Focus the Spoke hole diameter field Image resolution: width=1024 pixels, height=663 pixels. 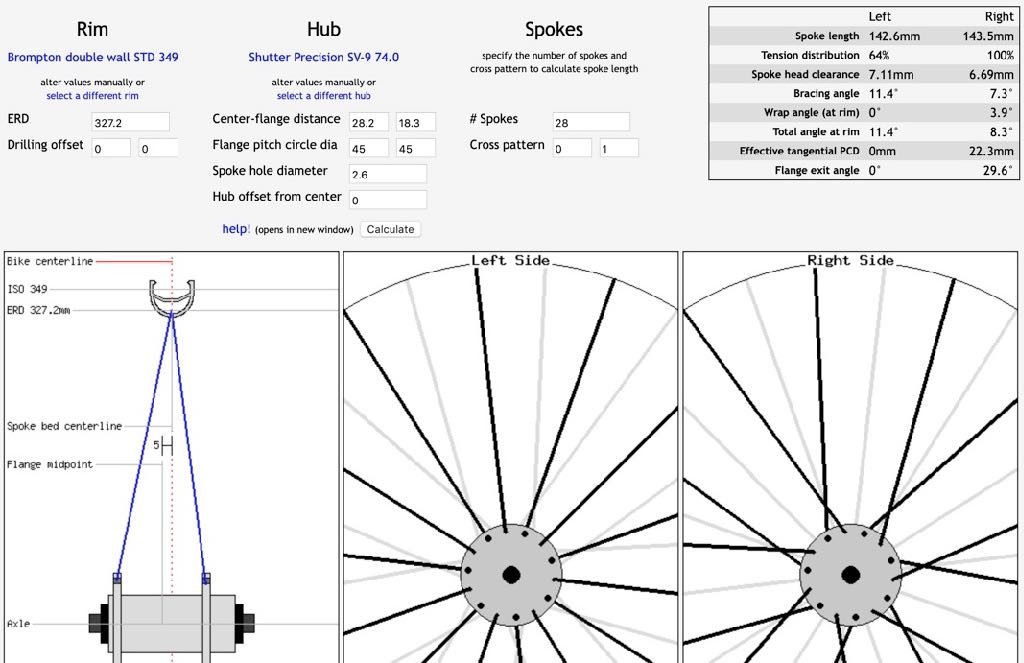click(x=387, y=174)
